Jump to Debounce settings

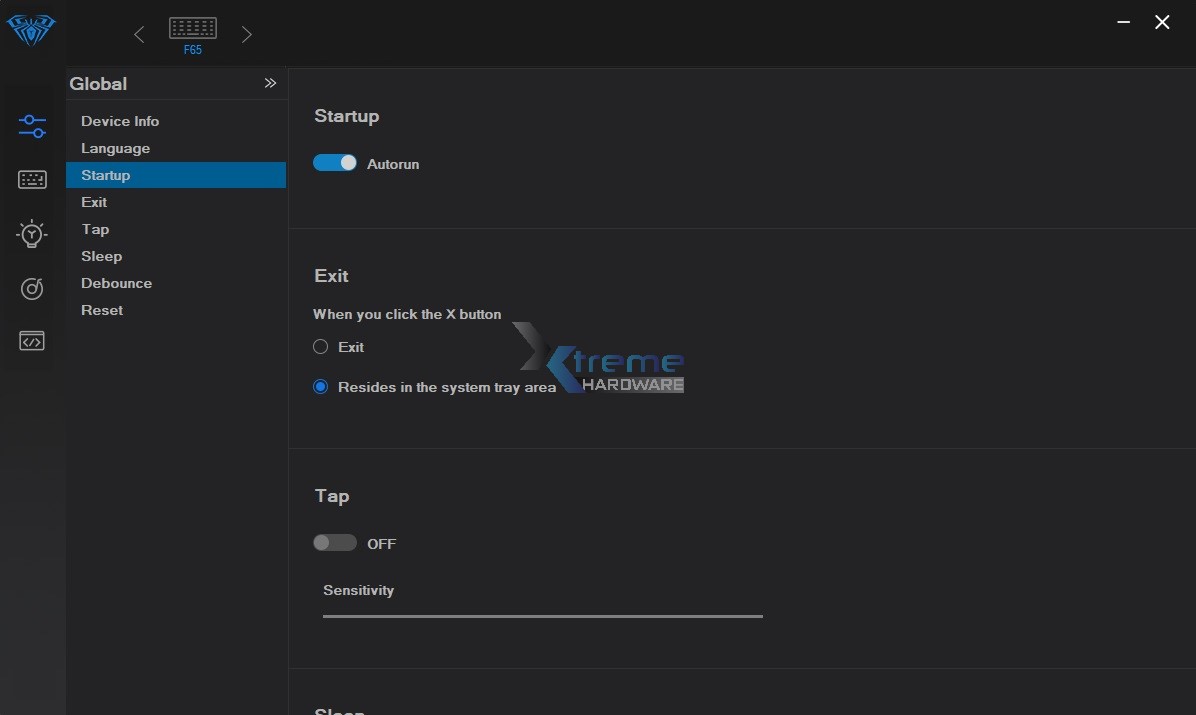116,283
